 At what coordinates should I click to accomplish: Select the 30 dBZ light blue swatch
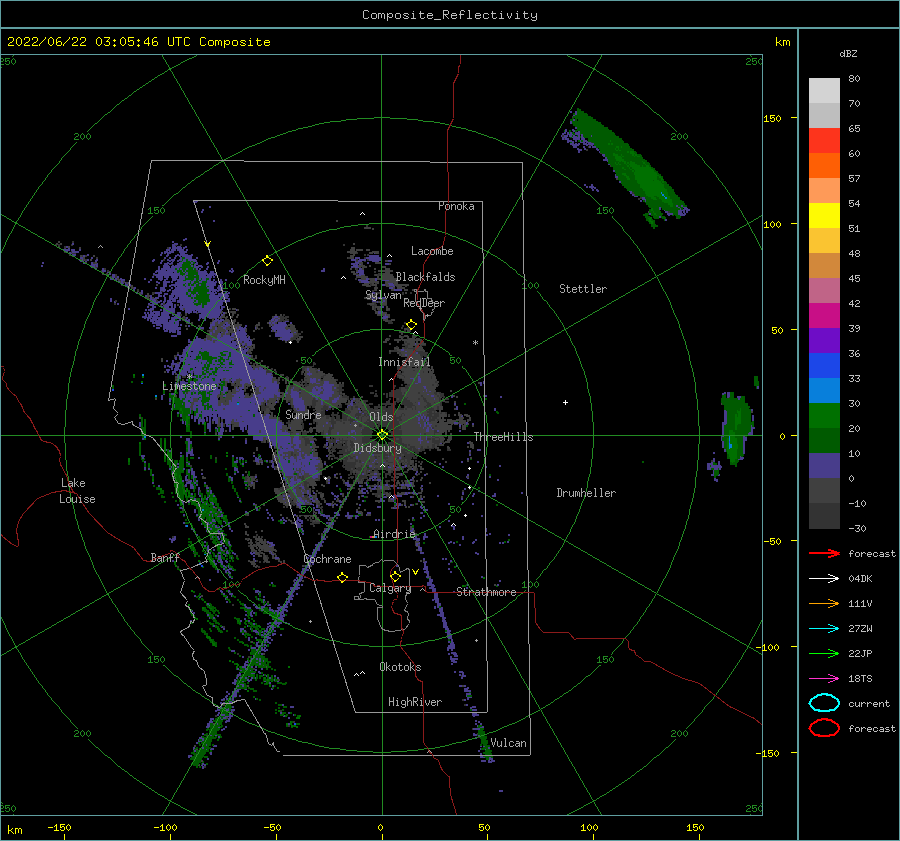(824, 390)
